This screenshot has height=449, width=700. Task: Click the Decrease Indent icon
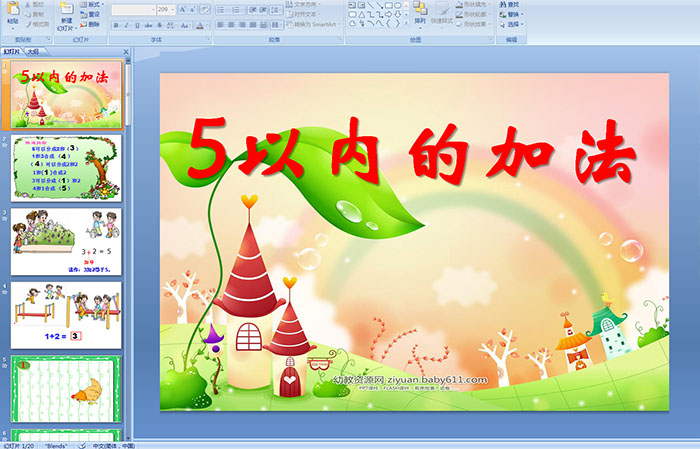[253, 9]
